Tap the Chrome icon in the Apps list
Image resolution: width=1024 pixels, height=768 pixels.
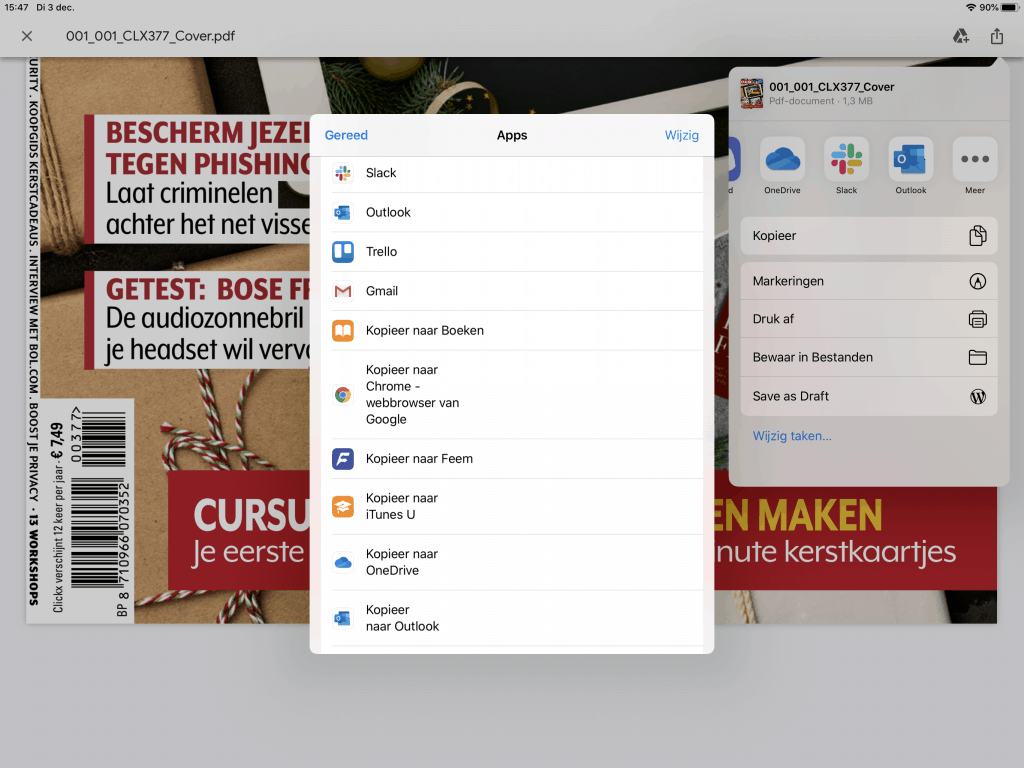(x=343, y=394)
